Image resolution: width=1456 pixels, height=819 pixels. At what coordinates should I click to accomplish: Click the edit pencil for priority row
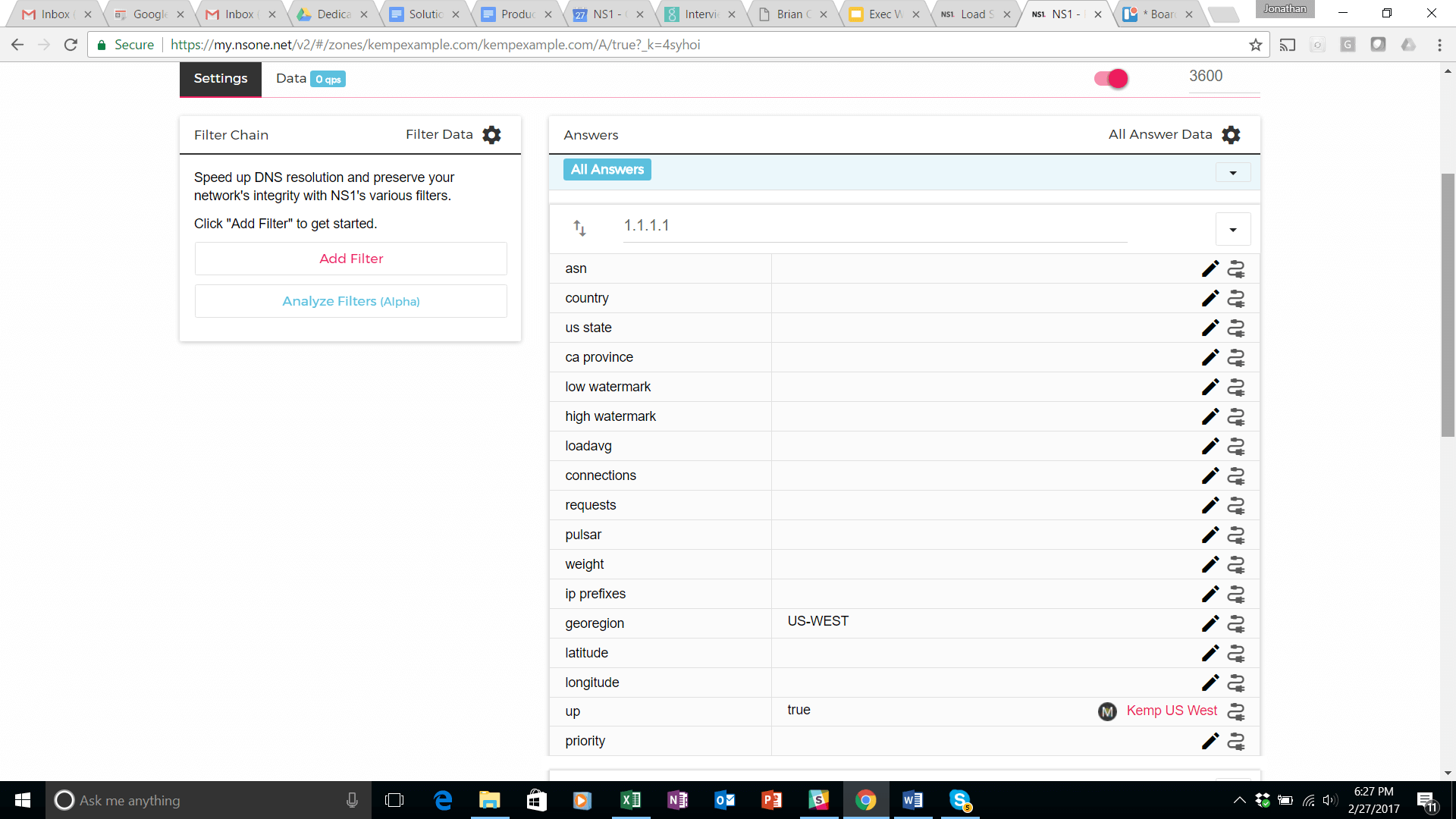[x=1210, y=742]
